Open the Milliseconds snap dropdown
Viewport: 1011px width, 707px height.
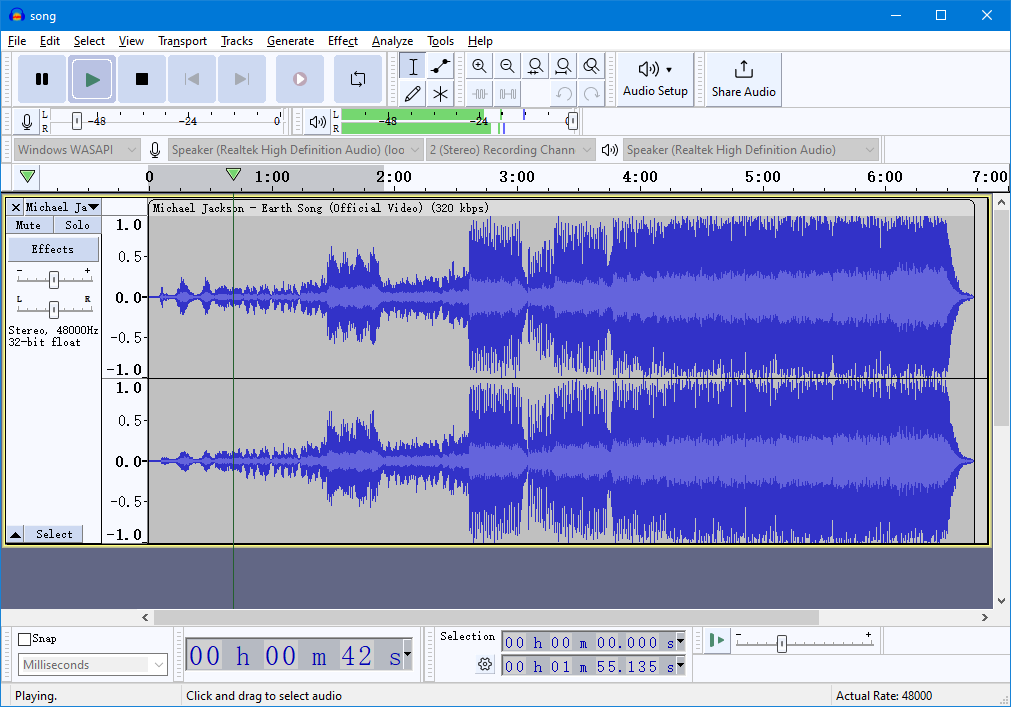pyautogui.click(x=93, y=664)
